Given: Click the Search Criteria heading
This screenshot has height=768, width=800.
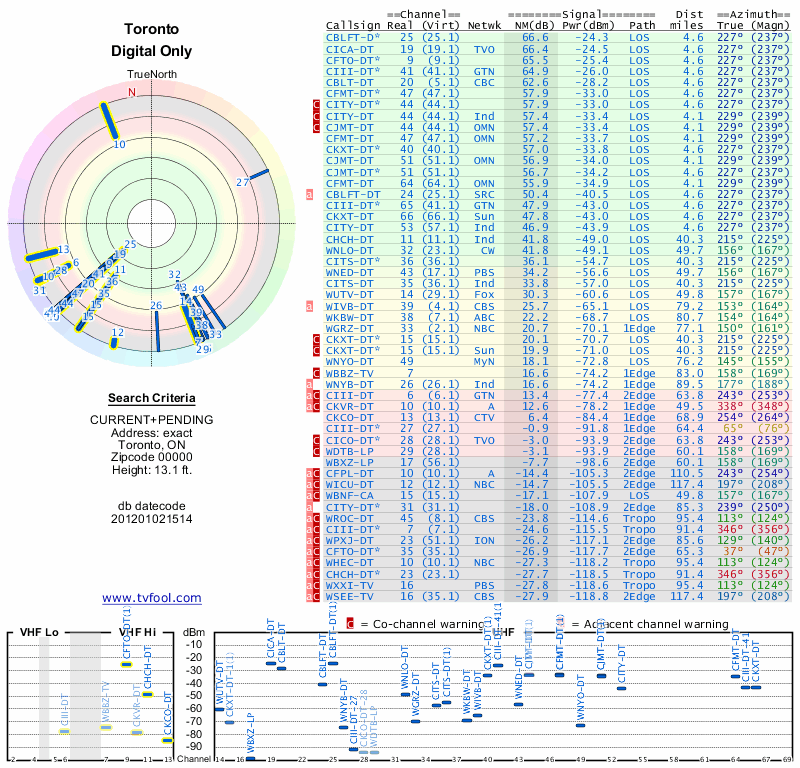Looking at the screenshot, I should 152,399.
